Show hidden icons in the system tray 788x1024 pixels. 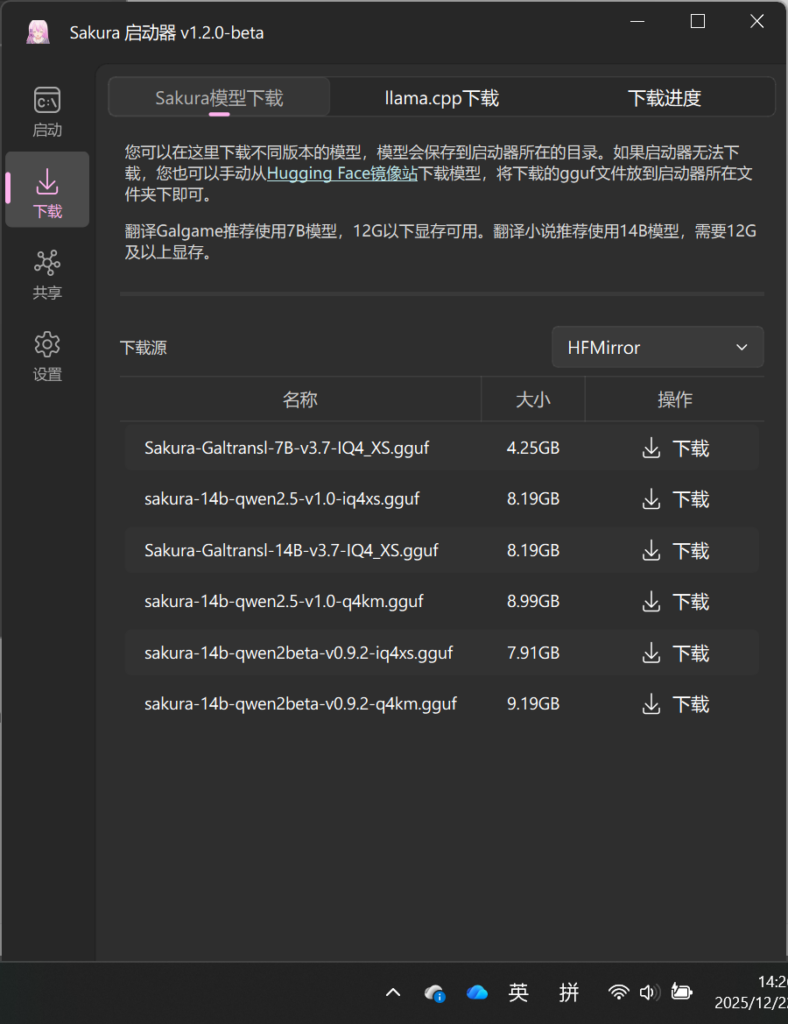pyautogui.click(x=393, y=992)
